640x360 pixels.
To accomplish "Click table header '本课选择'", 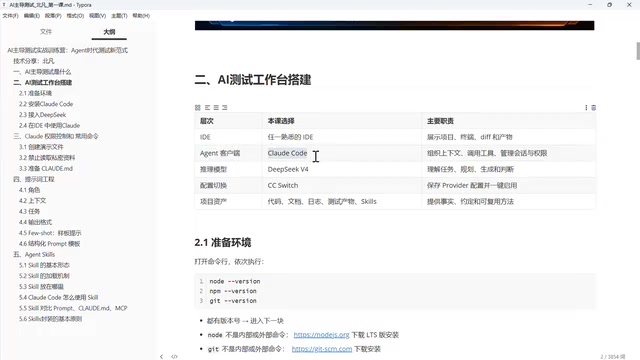I will tap(281, 121).
